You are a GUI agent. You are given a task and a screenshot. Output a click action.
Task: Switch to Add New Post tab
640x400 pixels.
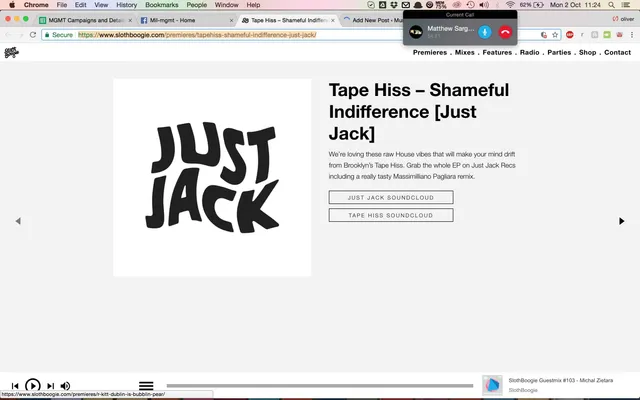(373, 20)
